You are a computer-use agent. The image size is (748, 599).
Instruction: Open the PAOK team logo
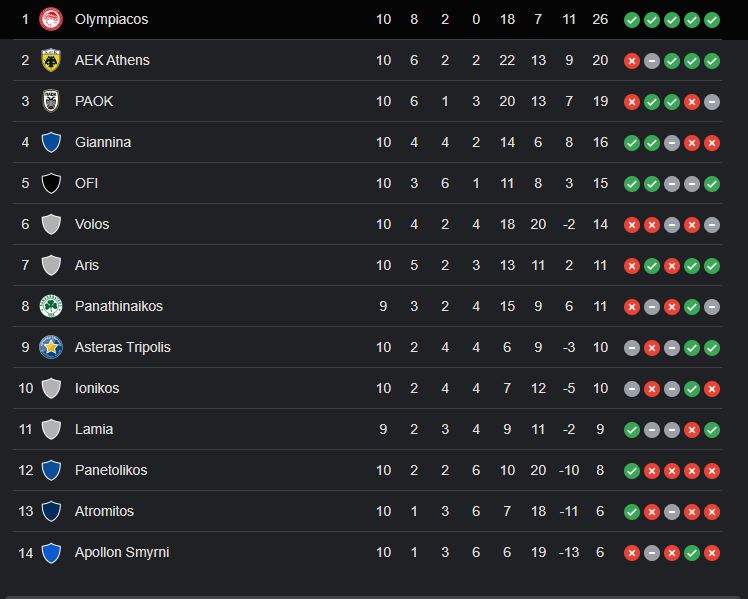[51, 101]
